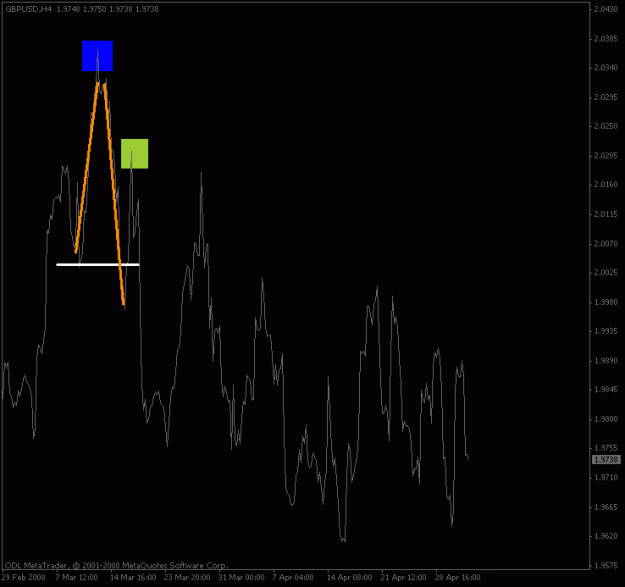
Task: Click the 1.9980 price axis label
Action: coord(606,302)
